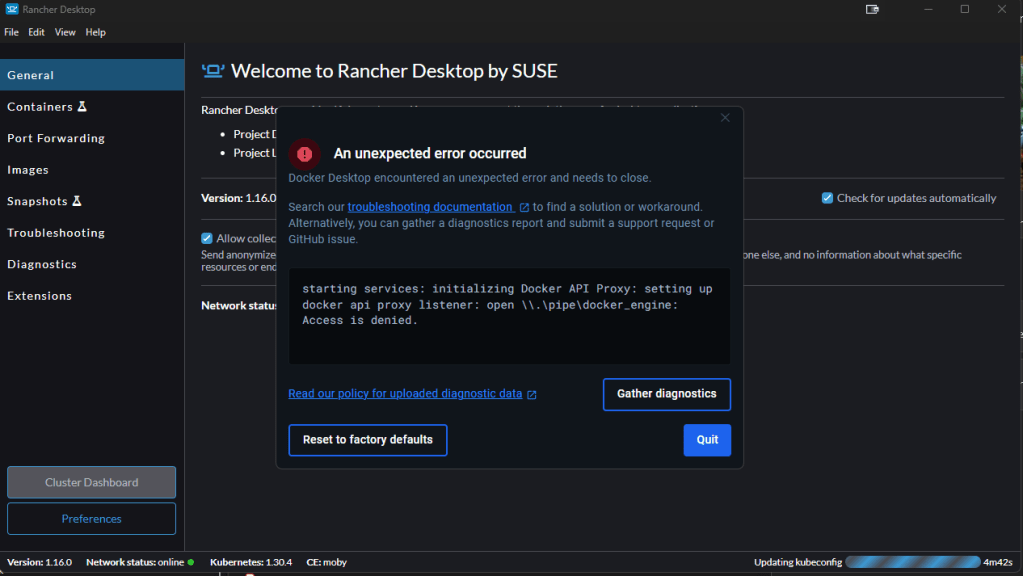Viewport: 1023px width, 576px height.
Task: Go to Troubleshooting in the sidebar
Action: pyautogui.click(x=92, y=232)
